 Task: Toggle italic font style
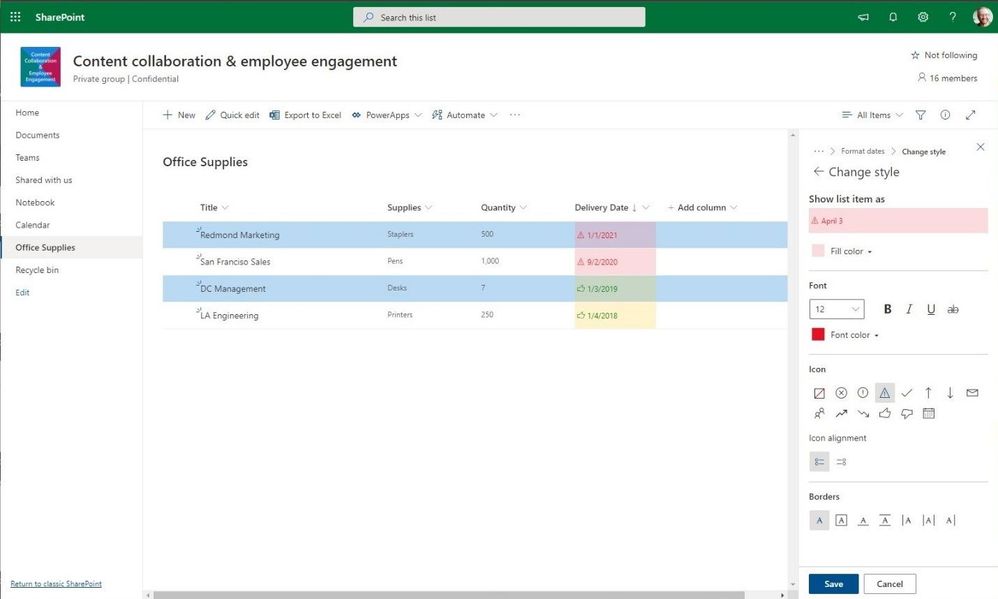click(909, 309)
